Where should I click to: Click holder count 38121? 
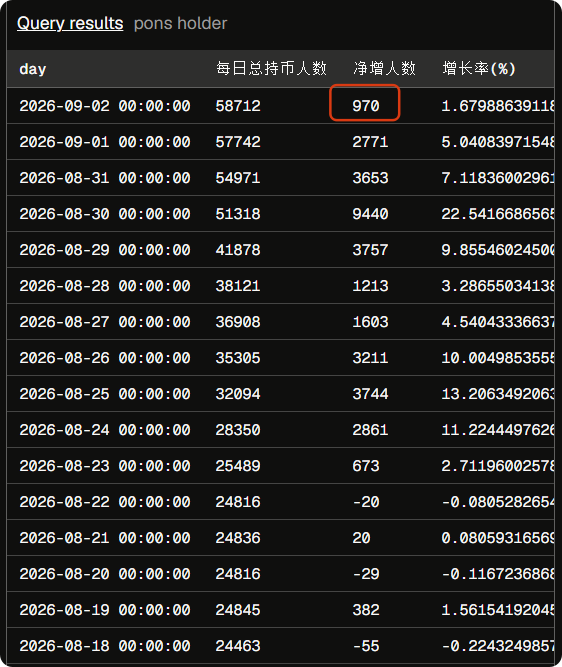click(x=238, y=286)
